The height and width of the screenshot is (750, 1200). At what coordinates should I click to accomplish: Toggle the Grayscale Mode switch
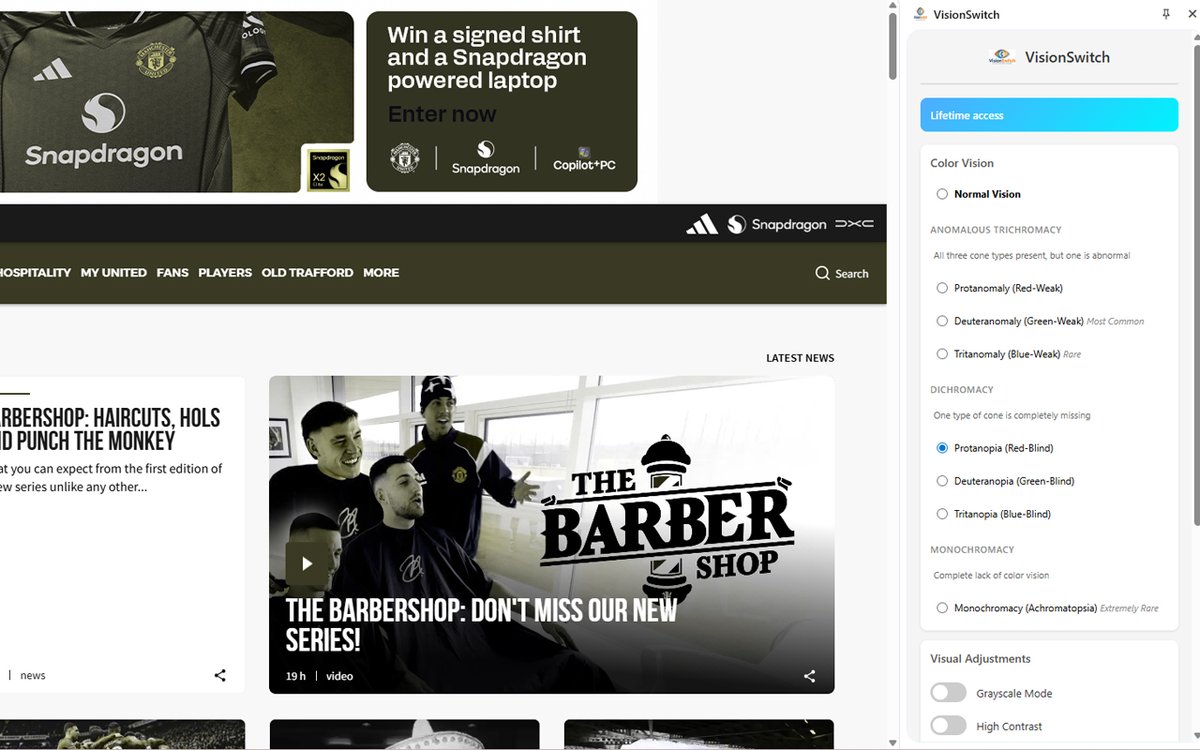pyautogui.click(x=948, y=693)
